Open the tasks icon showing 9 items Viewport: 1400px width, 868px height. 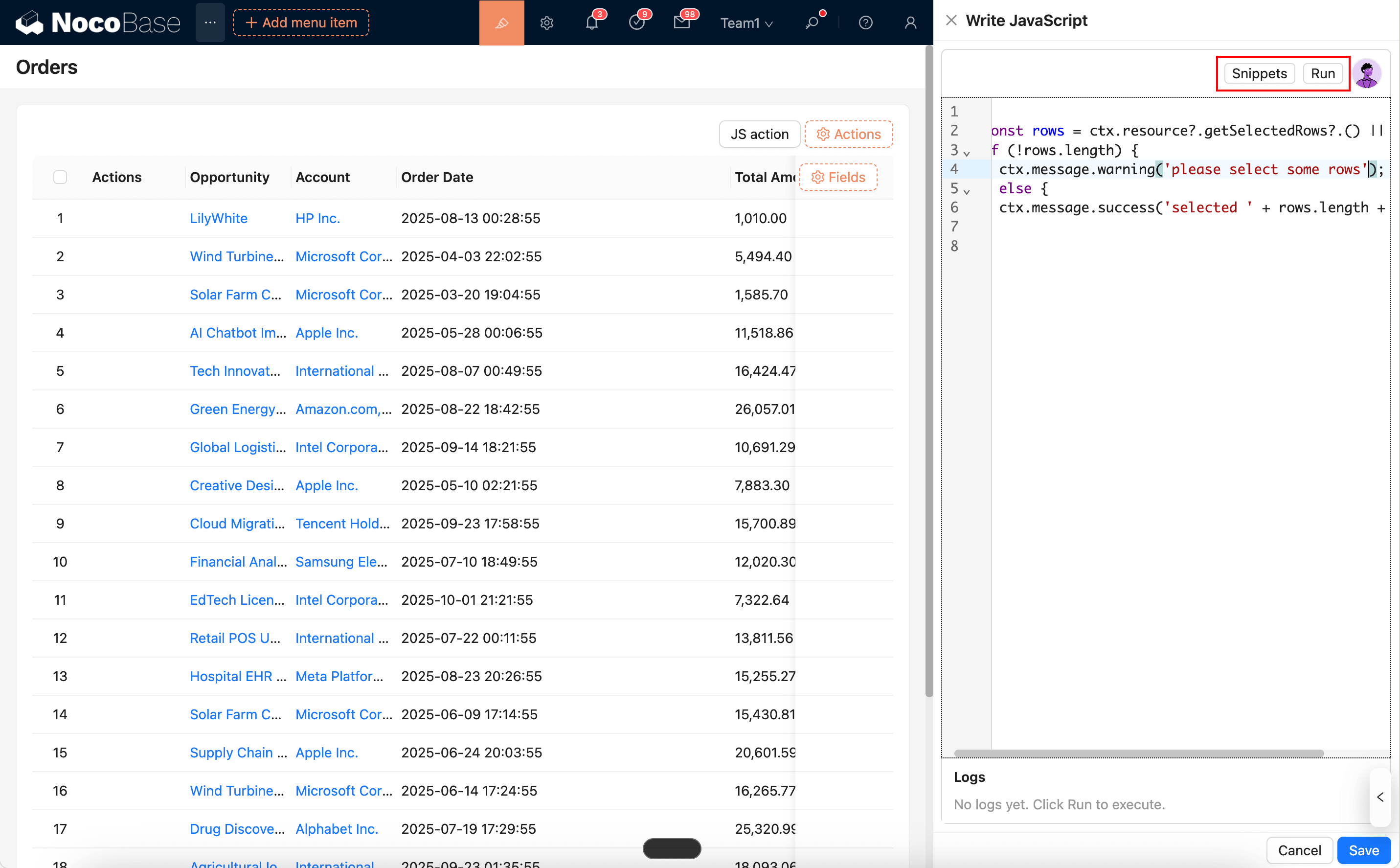pos(637,23)
